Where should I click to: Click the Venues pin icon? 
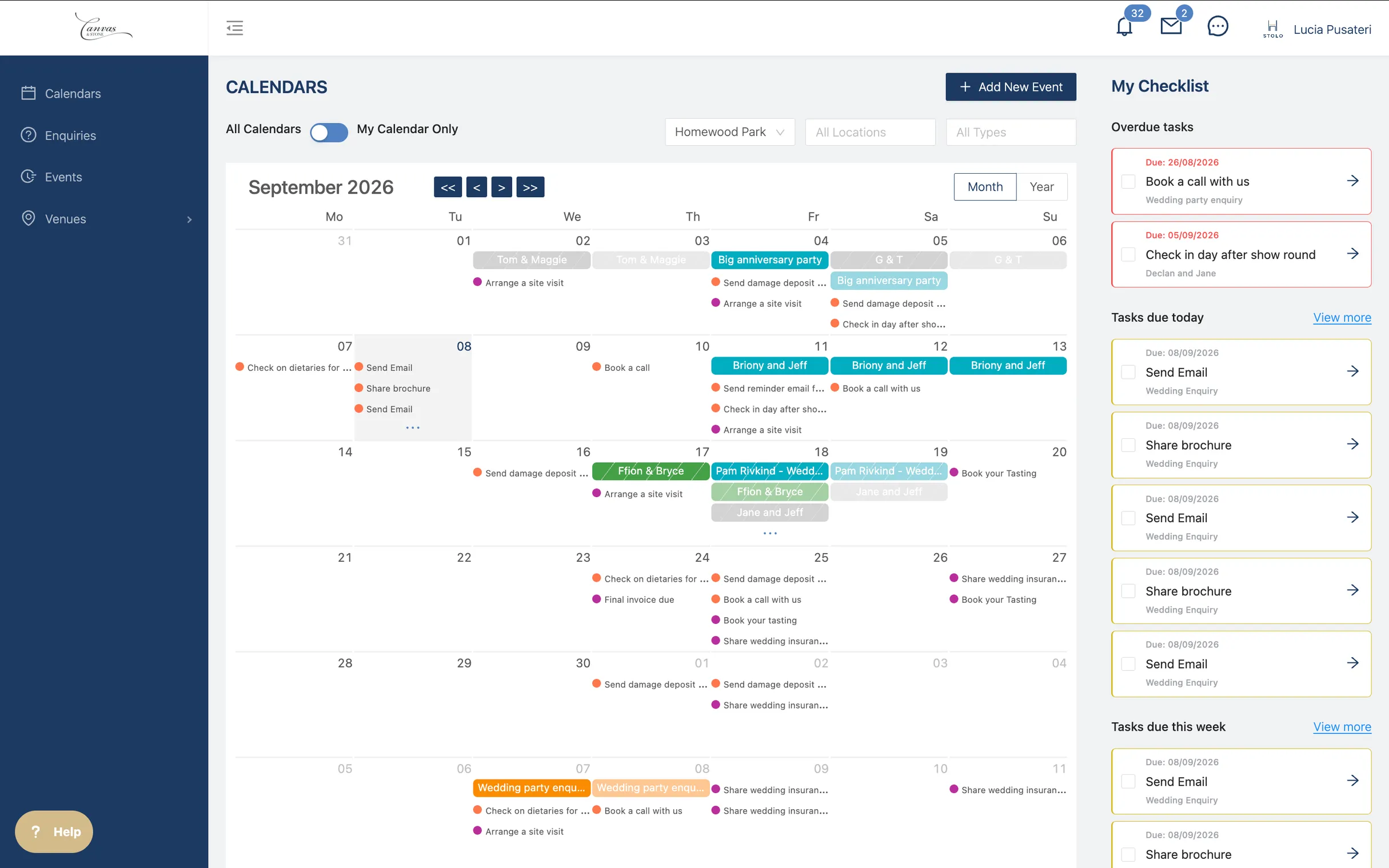tap(29, 219)
